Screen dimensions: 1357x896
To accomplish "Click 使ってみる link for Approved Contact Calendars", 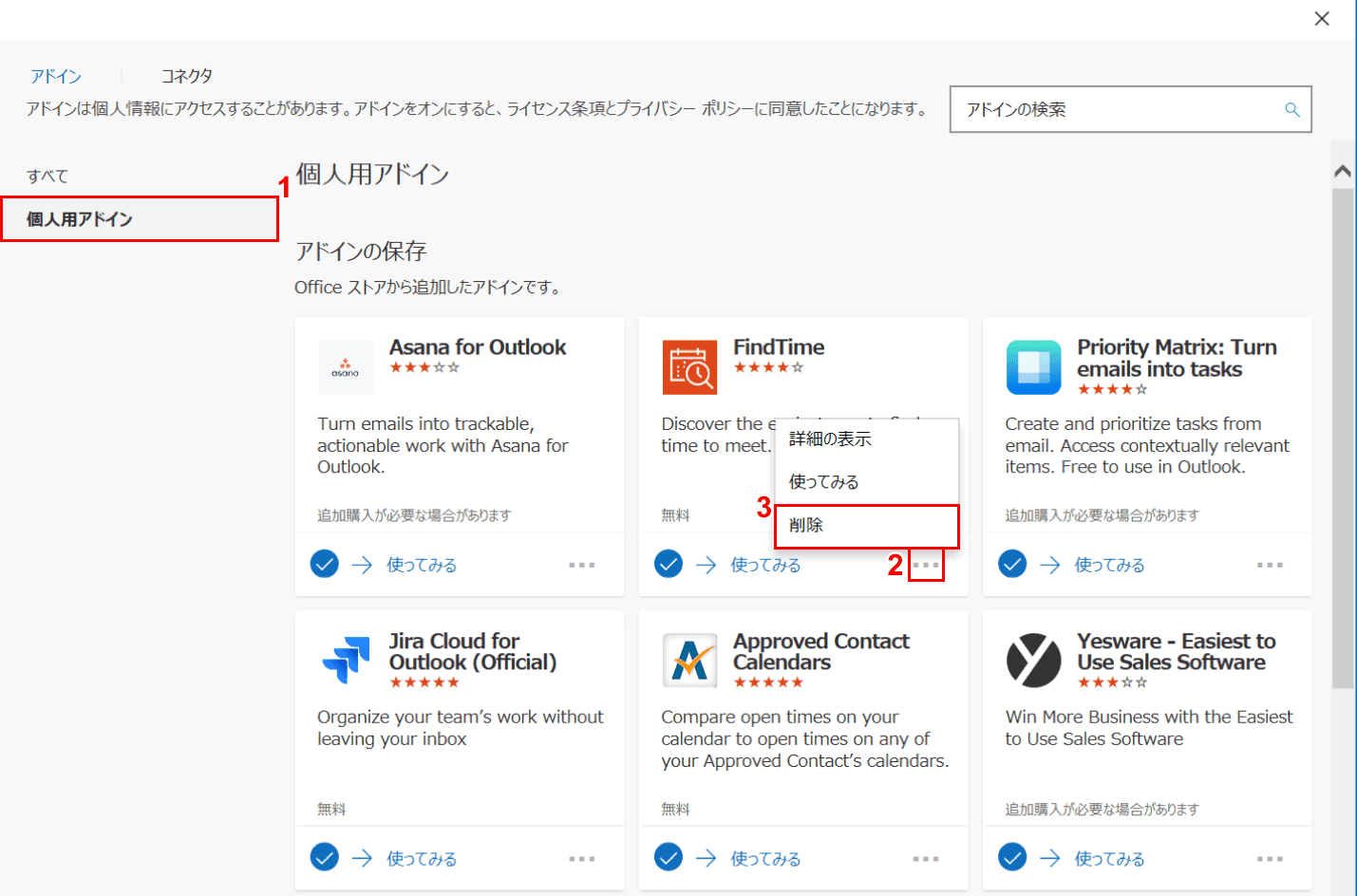I will tap(765, 858).
